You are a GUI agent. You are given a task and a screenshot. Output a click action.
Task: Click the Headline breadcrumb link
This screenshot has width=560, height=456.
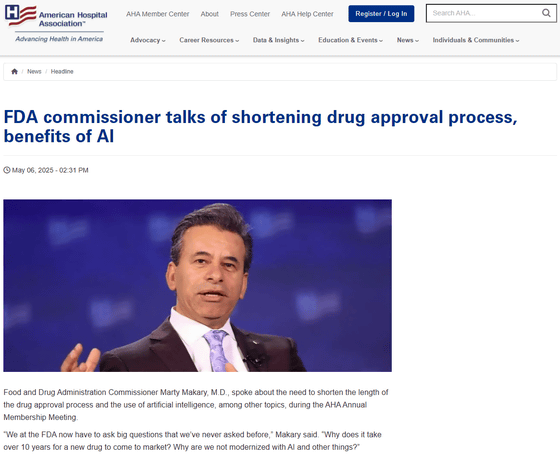click(62, 71)
